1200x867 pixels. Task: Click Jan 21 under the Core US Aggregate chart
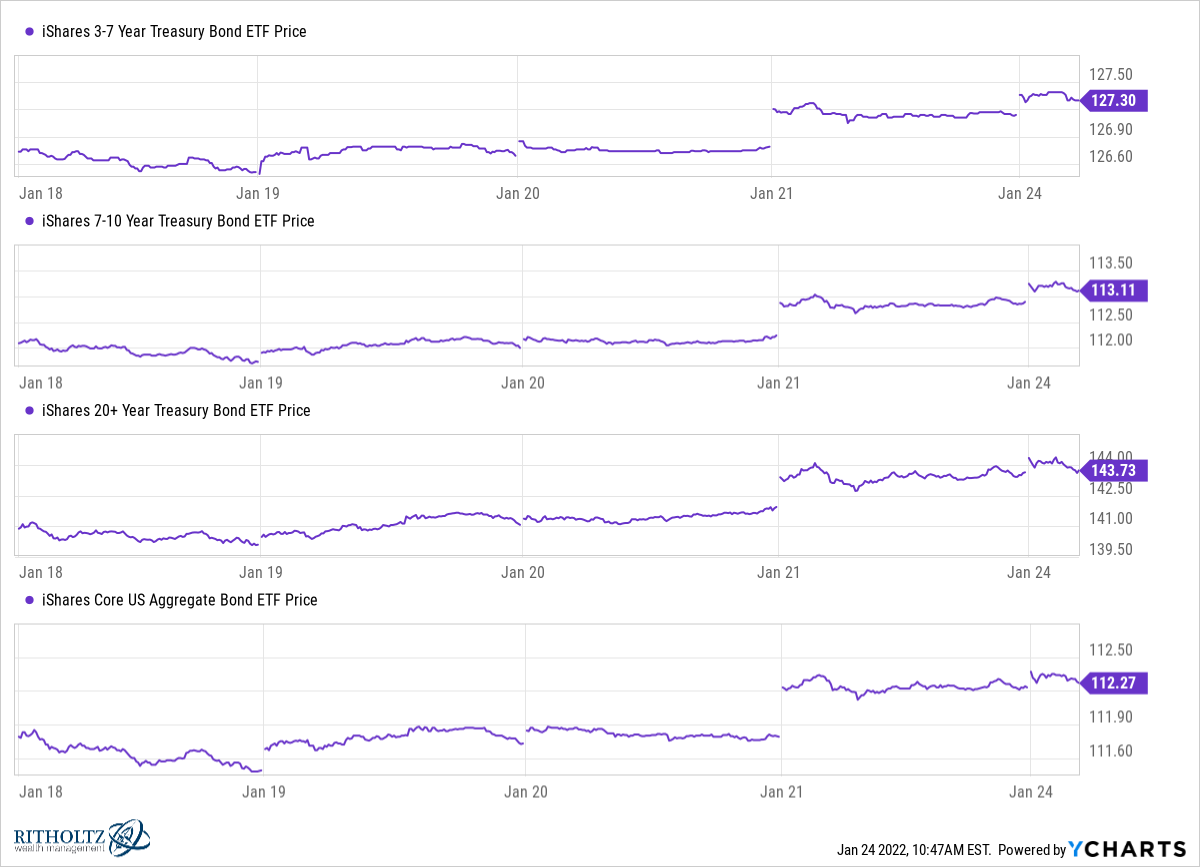780,792
